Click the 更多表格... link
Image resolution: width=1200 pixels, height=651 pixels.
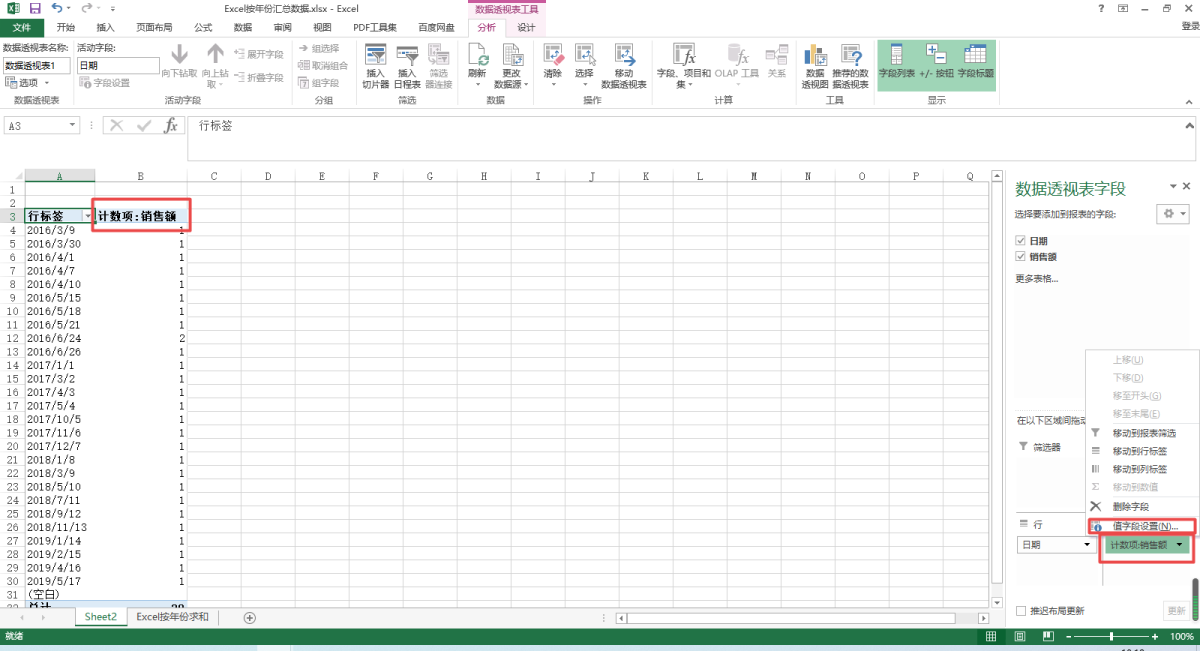click(1037, 278)
